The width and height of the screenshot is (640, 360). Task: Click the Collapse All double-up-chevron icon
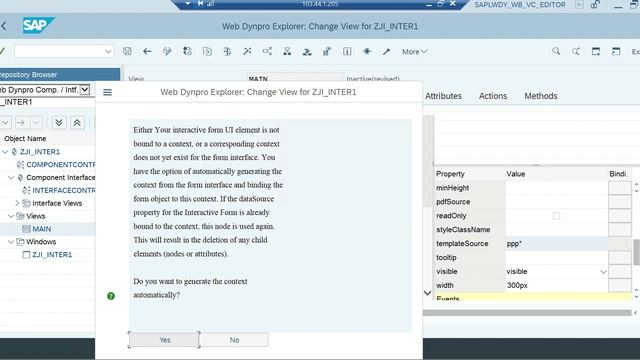pos(77,122)
